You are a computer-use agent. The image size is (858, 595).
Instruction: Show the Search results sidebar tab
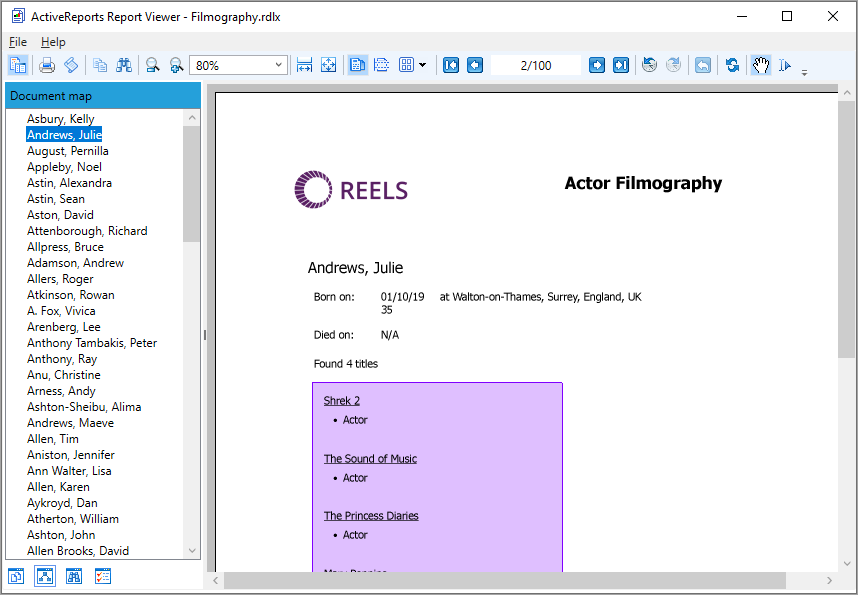73,576
